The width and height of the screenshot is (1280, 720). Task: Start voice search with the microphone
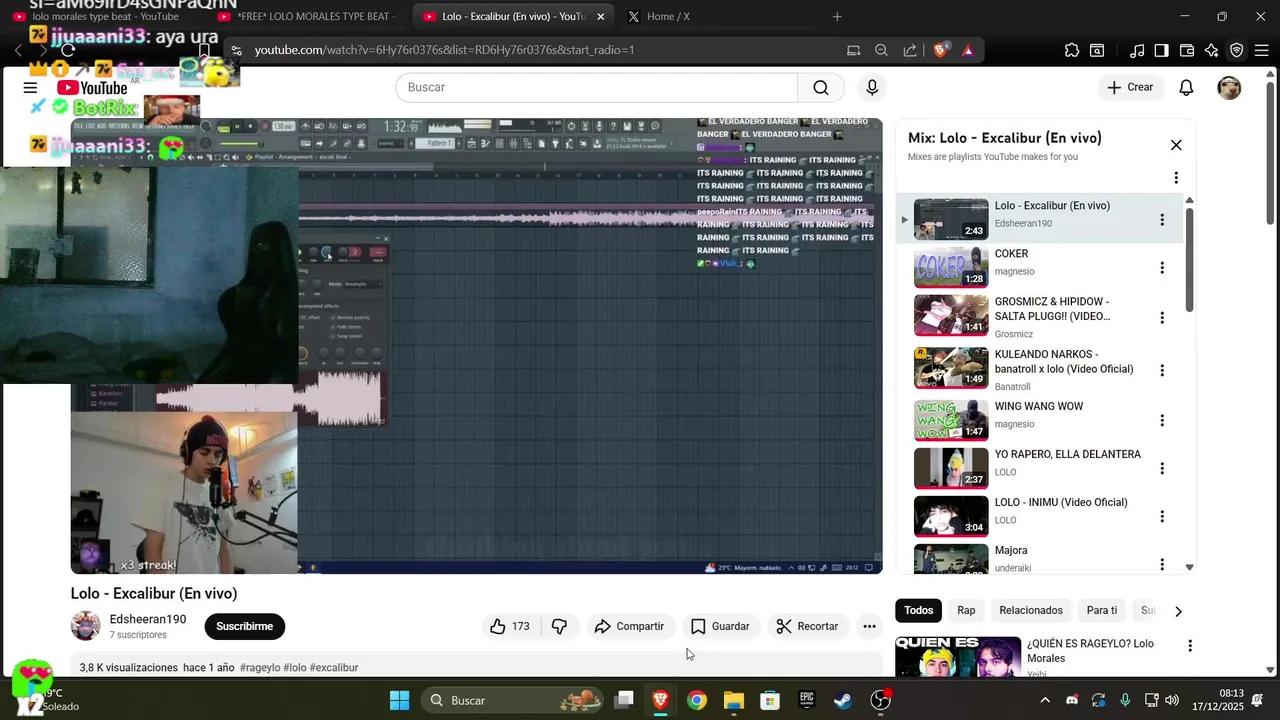tap(872, 88)
